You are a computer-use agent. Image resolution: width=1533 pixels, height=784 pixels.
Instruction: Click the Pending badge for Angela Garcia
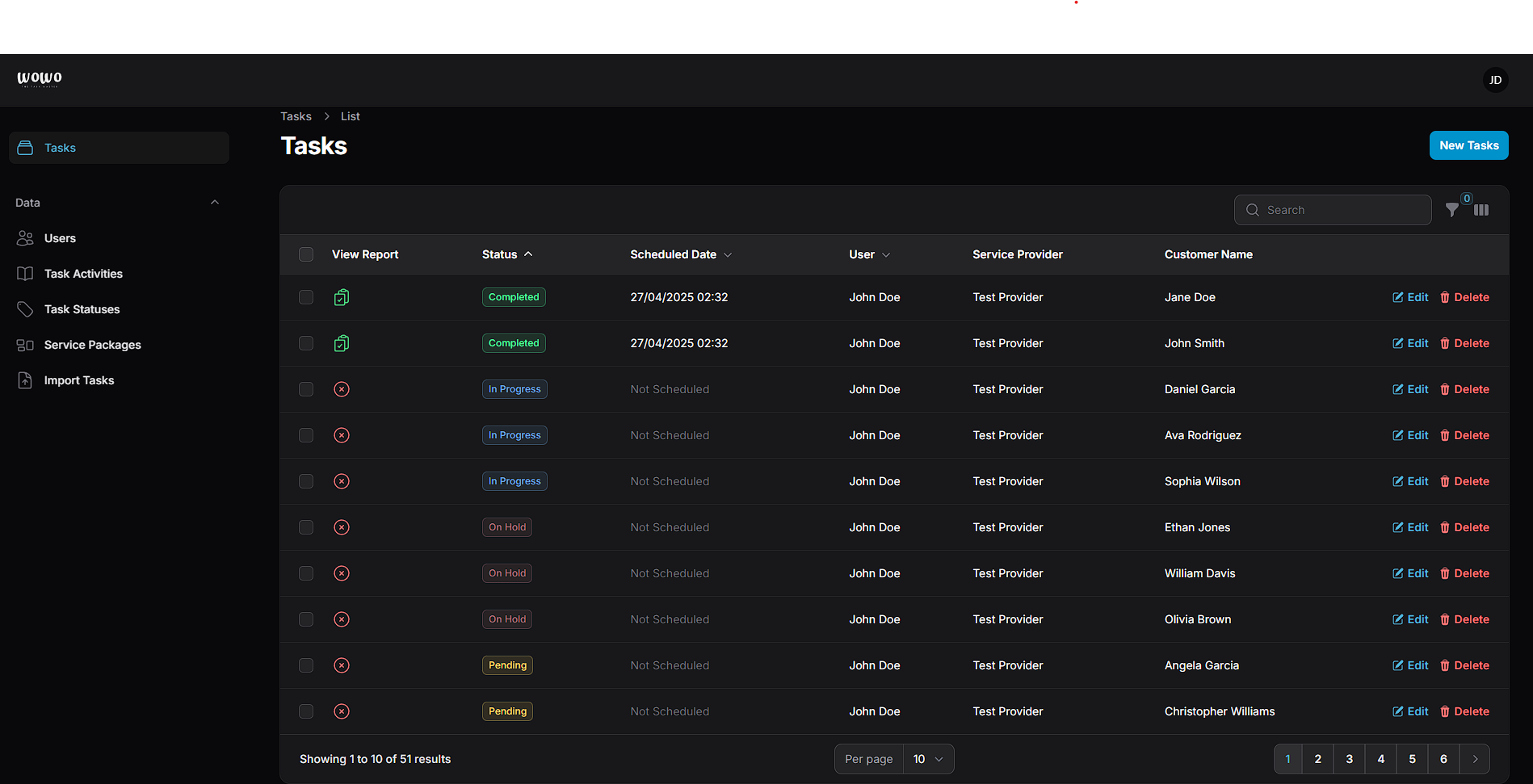click(x=507, y=665)
